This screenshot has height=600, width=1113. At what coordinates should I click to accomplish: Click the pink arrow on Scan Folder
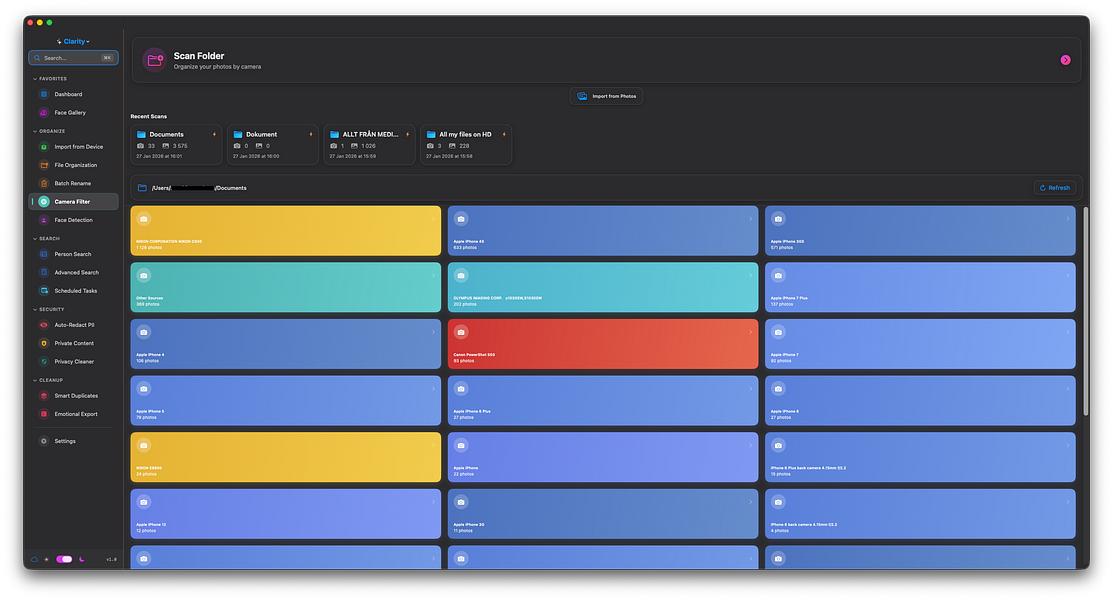tap(1065, 60)
